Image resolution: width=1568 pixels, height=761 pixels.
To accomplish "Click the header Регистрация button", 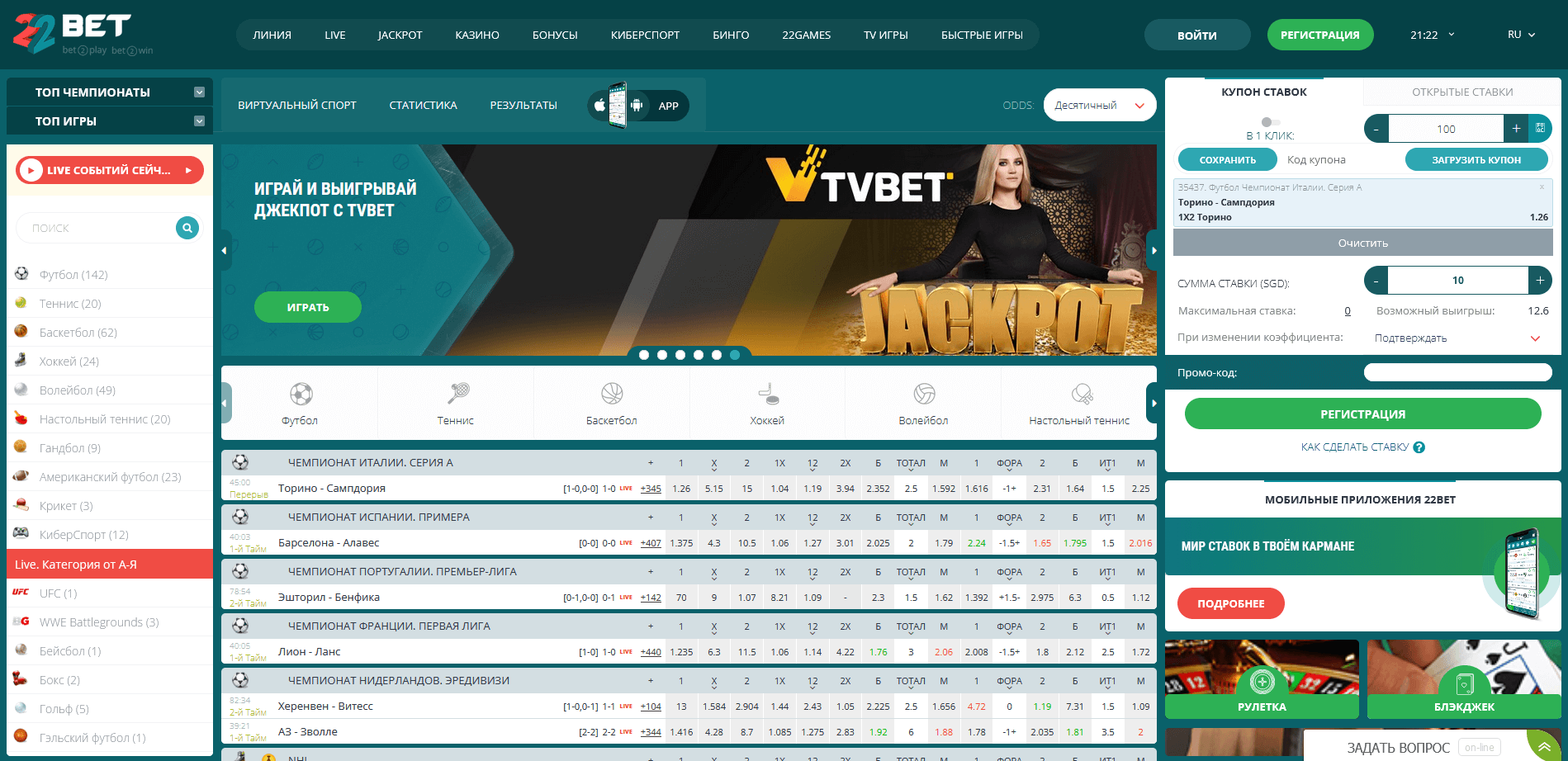I will pos(1320,35).
